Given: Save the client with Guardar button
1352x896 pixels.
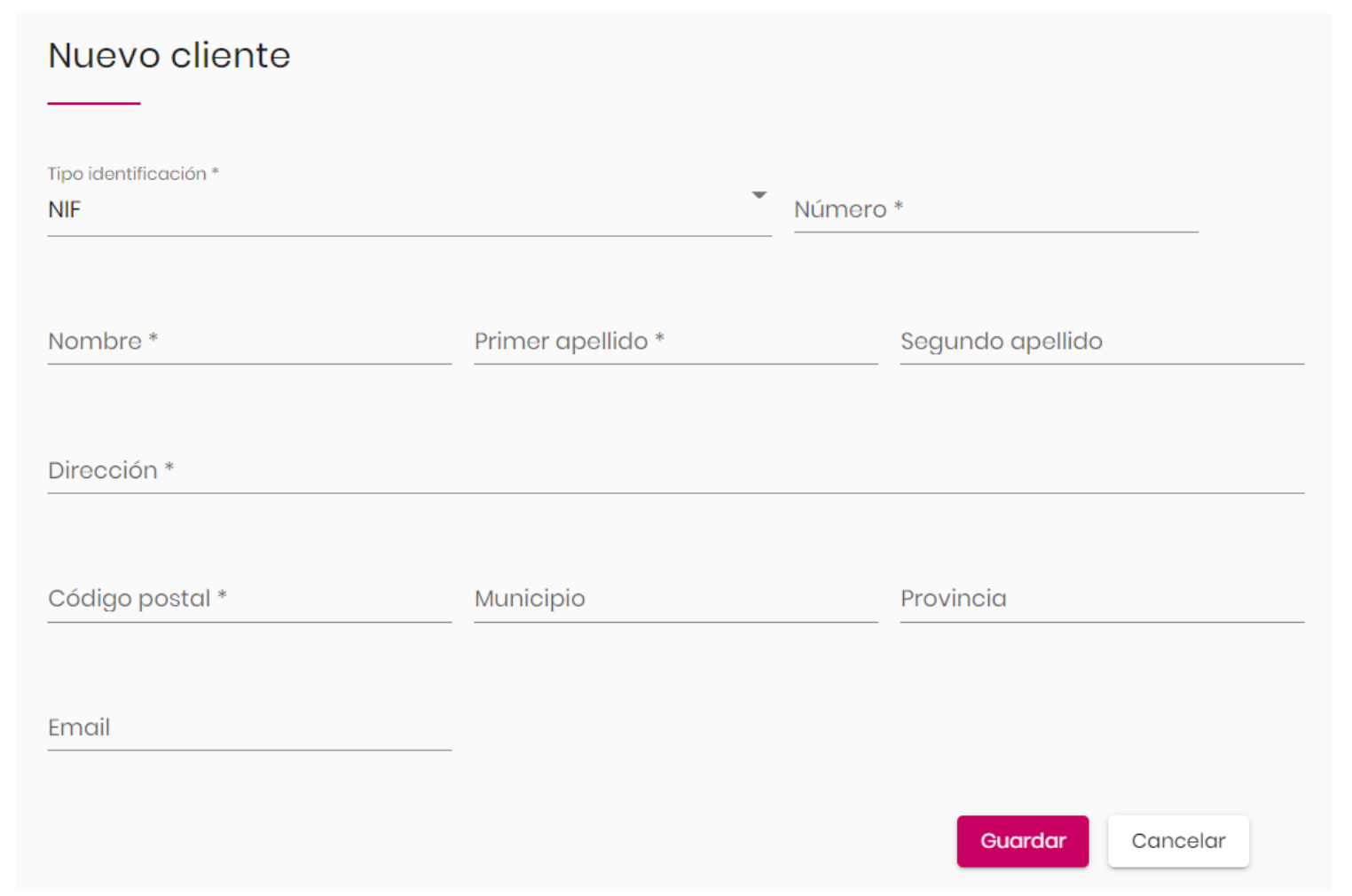Looking at the screenshot, I should (x=1022, y=841).
